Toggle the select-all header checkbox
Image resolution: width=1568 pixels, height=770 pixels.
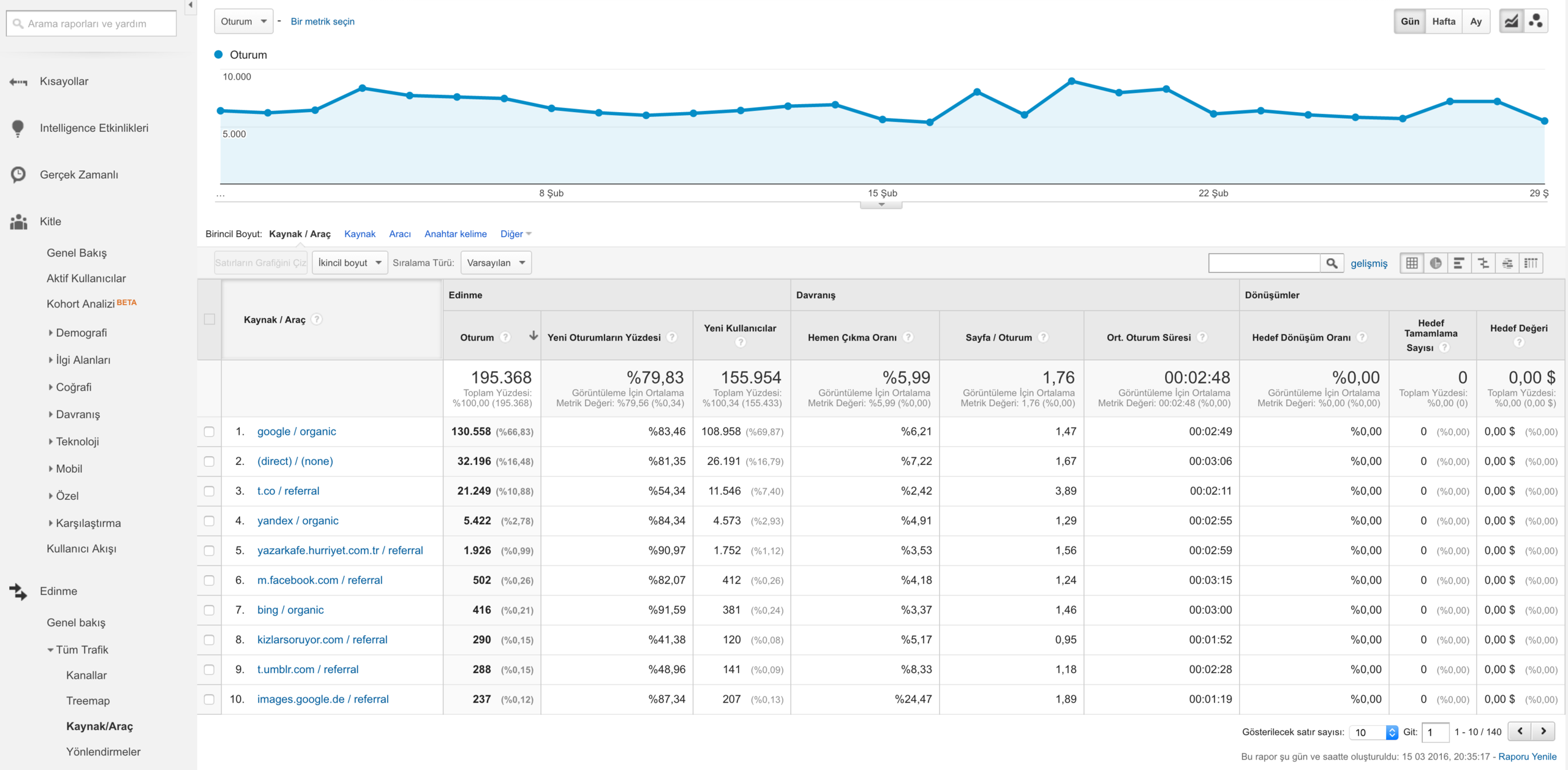pos(209,319)
